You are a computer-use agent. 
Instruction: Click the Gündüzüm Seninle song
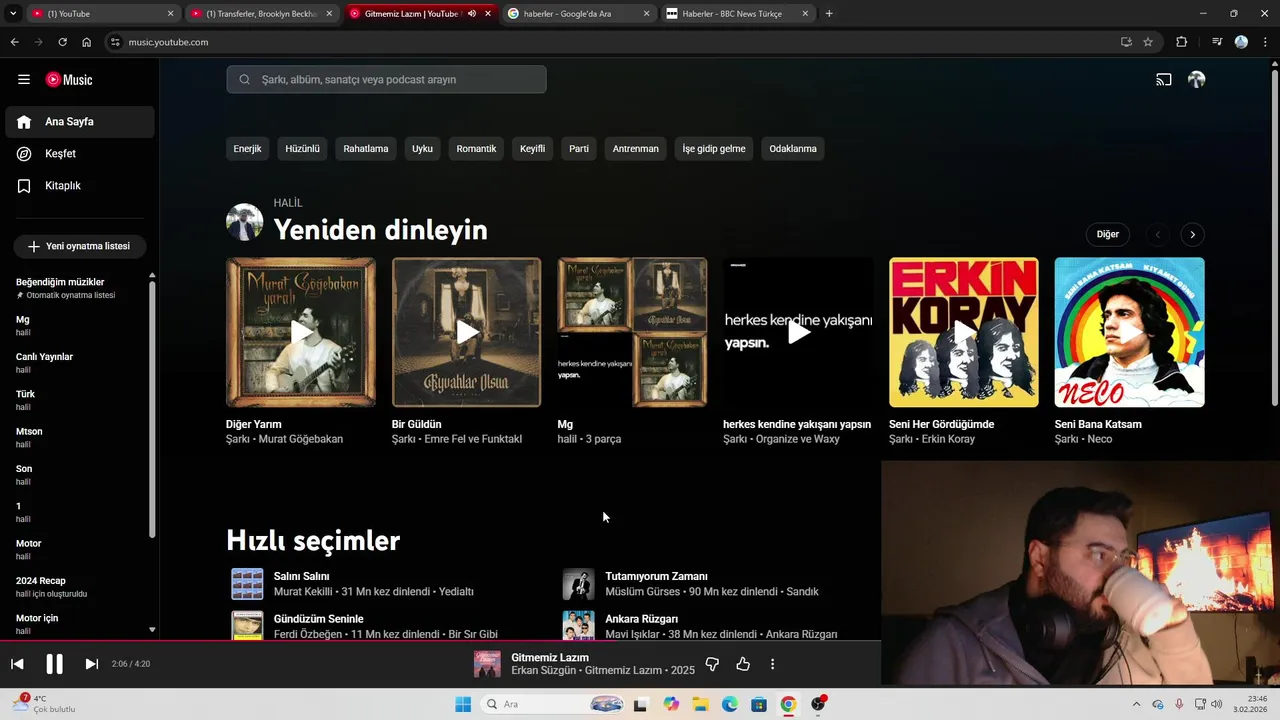(318, 619)
